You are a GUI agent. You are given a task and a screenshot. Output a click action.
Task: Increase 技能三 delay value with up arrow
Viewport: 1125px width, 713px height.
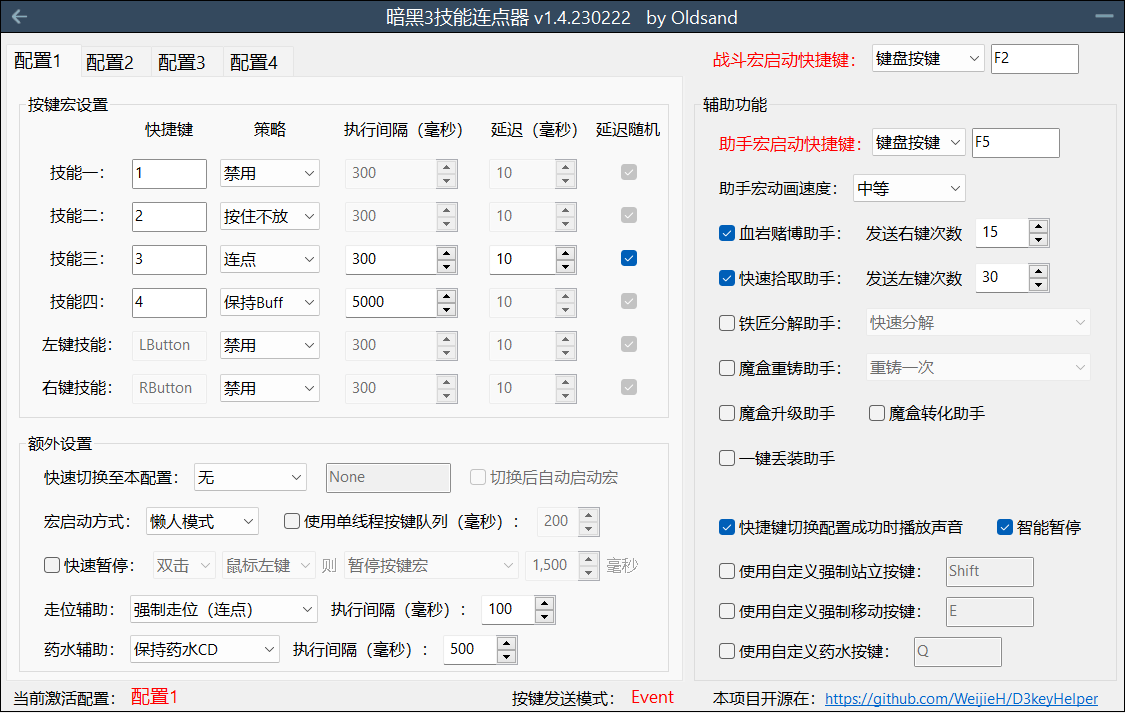565,252
